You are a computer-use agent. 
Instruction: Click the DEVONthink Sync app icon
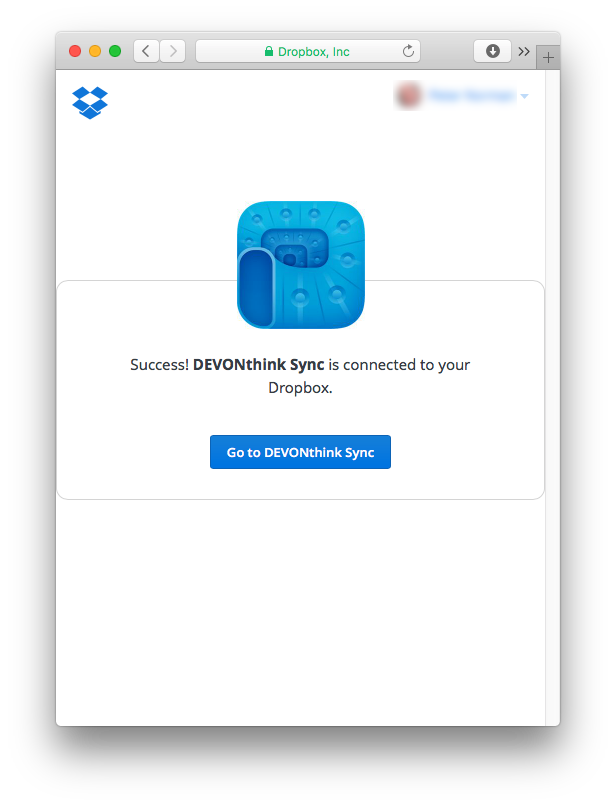pos(301,265)
